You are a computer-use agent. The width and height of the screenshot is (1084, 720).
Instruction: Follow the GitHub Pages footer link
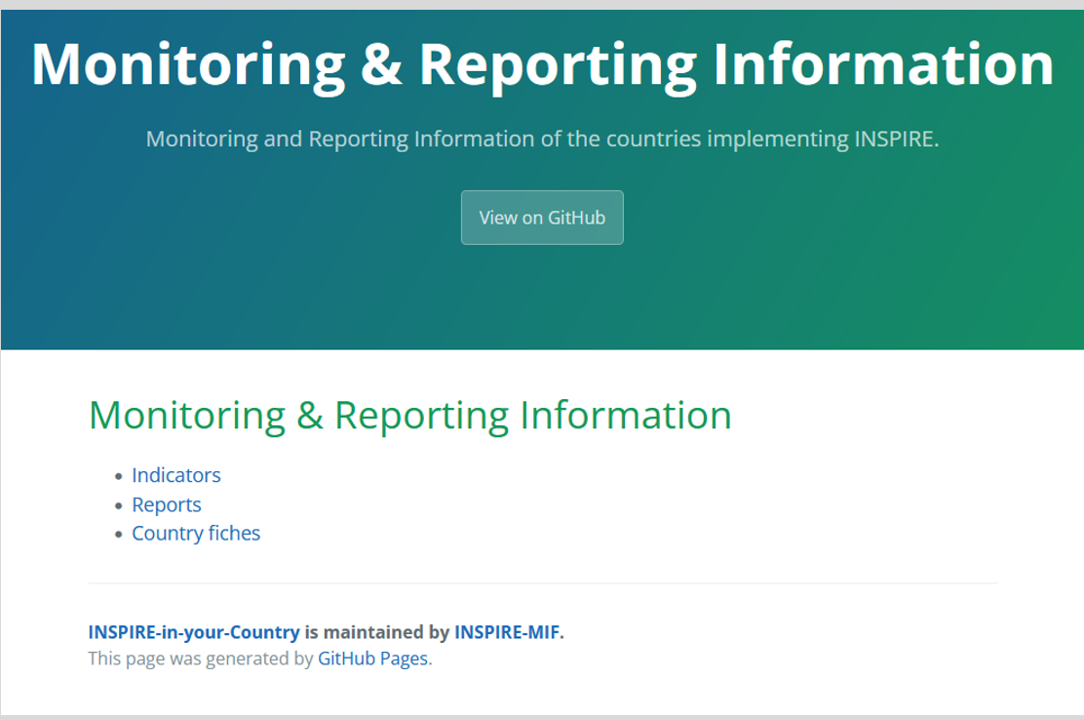tap(372, 658)
